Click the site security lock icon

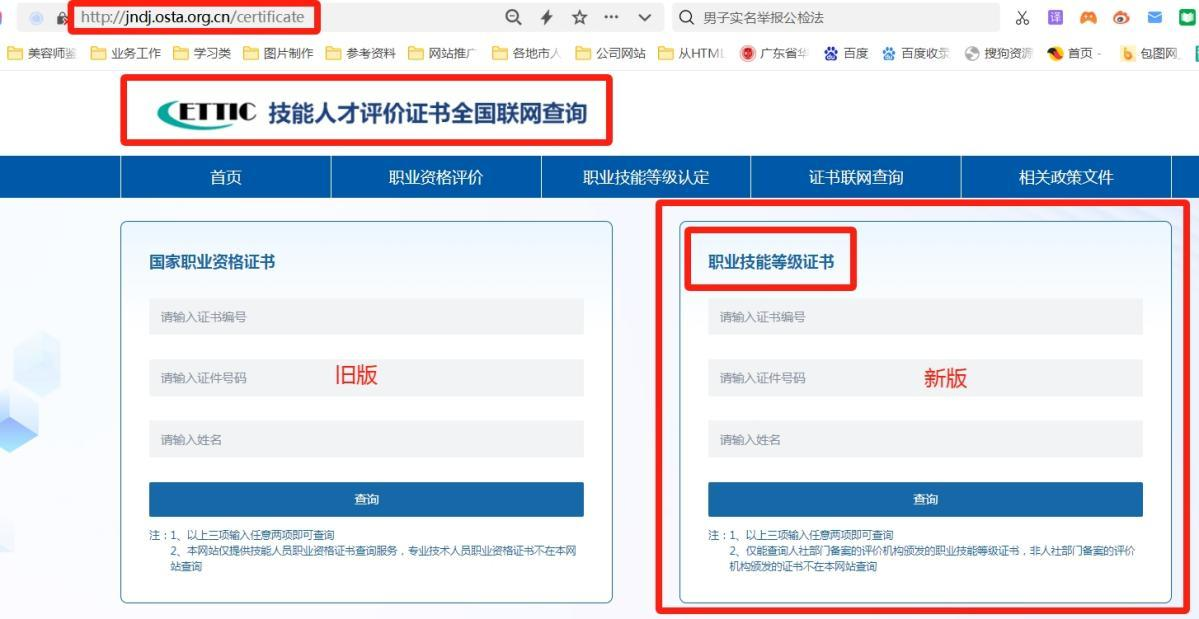(x=63, y=18)
